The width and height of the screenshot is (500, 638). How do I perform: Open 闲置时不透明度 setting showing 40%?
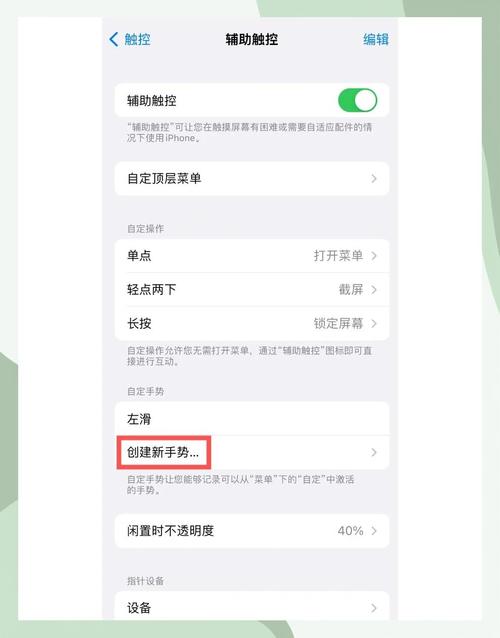pyautogui.click(x=252, y=531)
